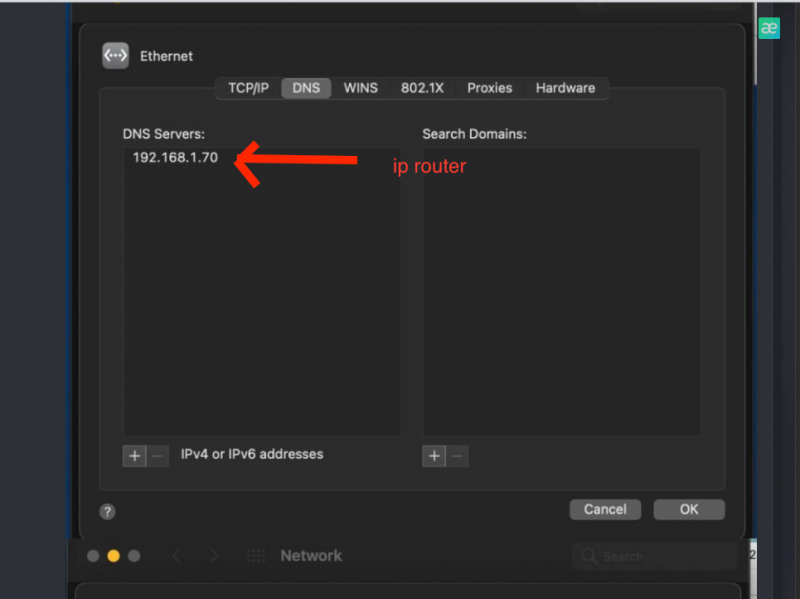
Task: Open the 802.1X tab
Action: click(x=422, y=88)
